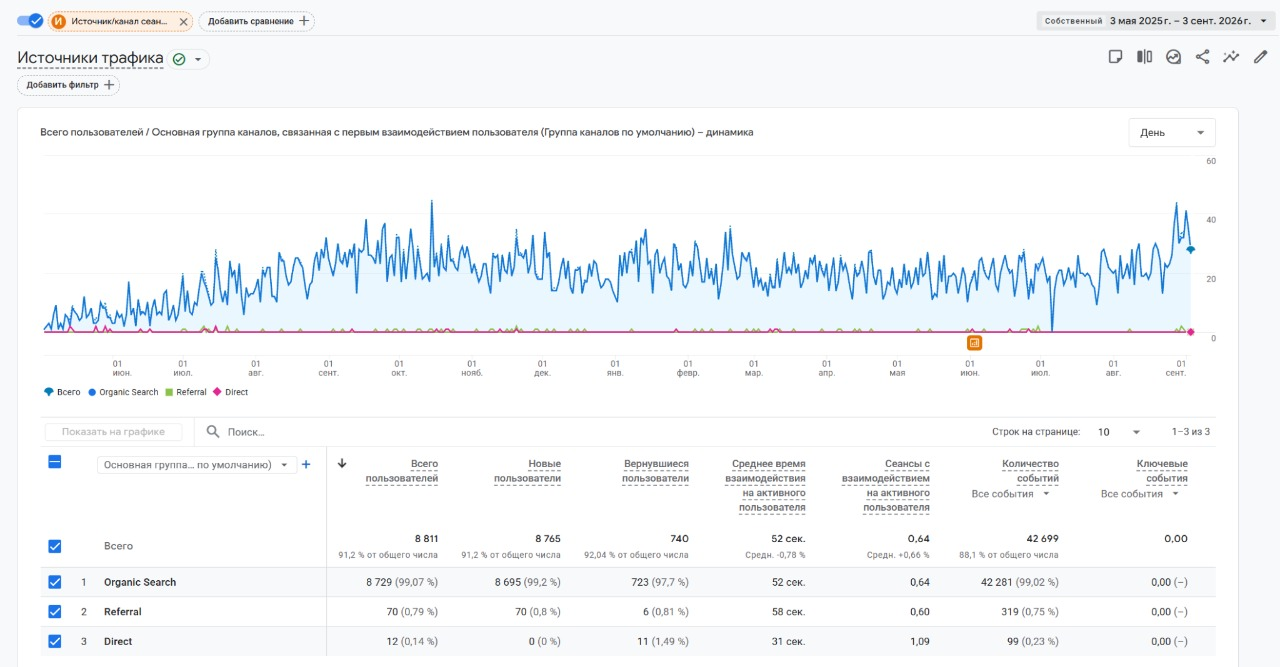
Task: Open Insights sparkline icon
Action: 1232,57
